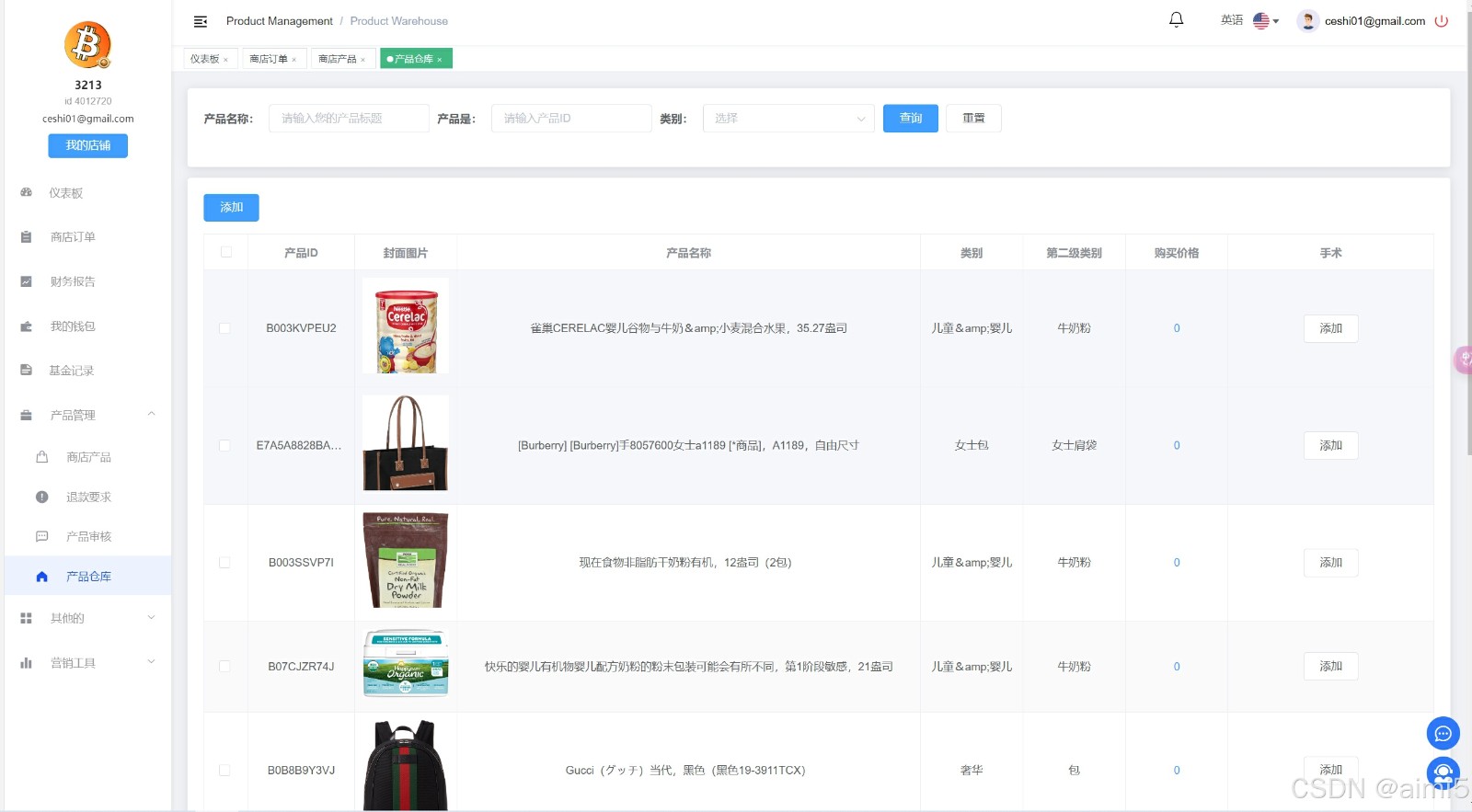
Task: Click the blue 查询 search button
Action: click(x=910, y=119)
